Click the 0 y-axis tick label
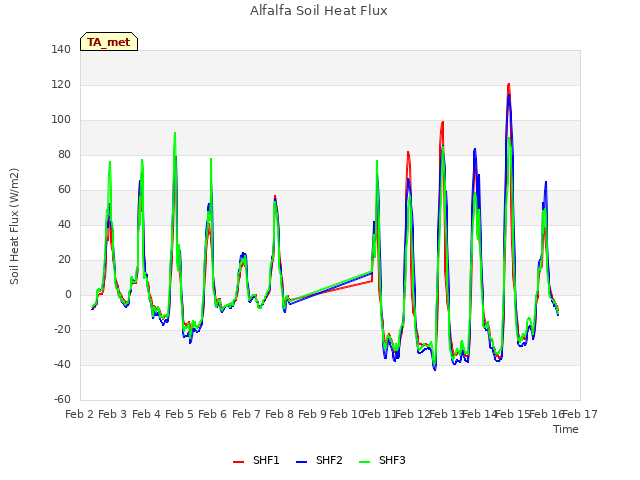 (68, 294)
